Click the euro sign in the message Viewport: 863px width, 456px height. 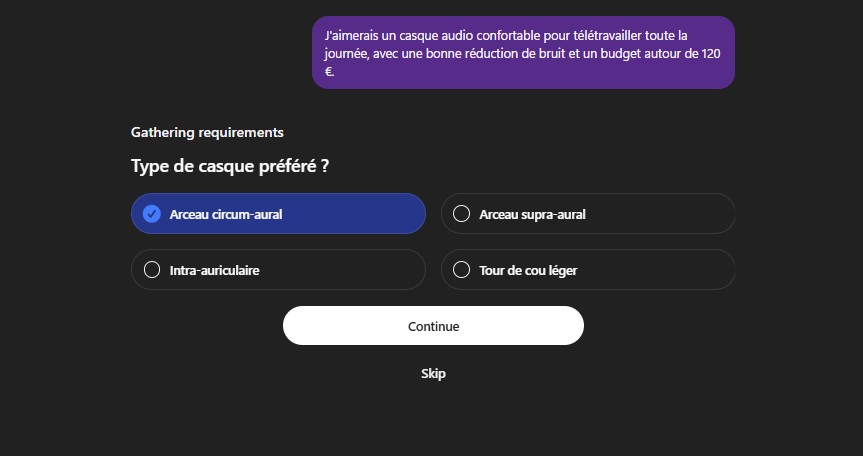[330, 71]
